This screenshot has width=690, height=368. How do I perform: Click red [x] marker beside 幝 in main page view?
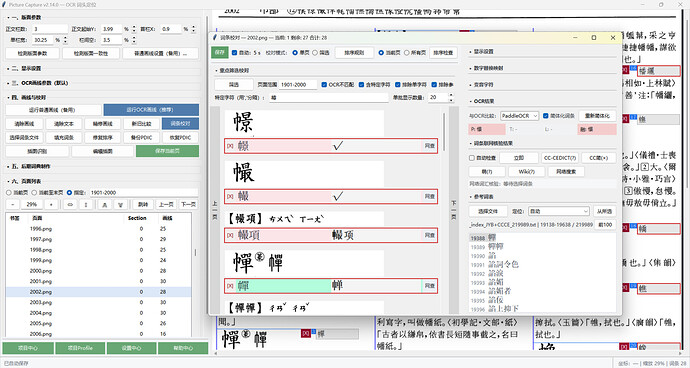pyautogui.click(x=305, y=333)
